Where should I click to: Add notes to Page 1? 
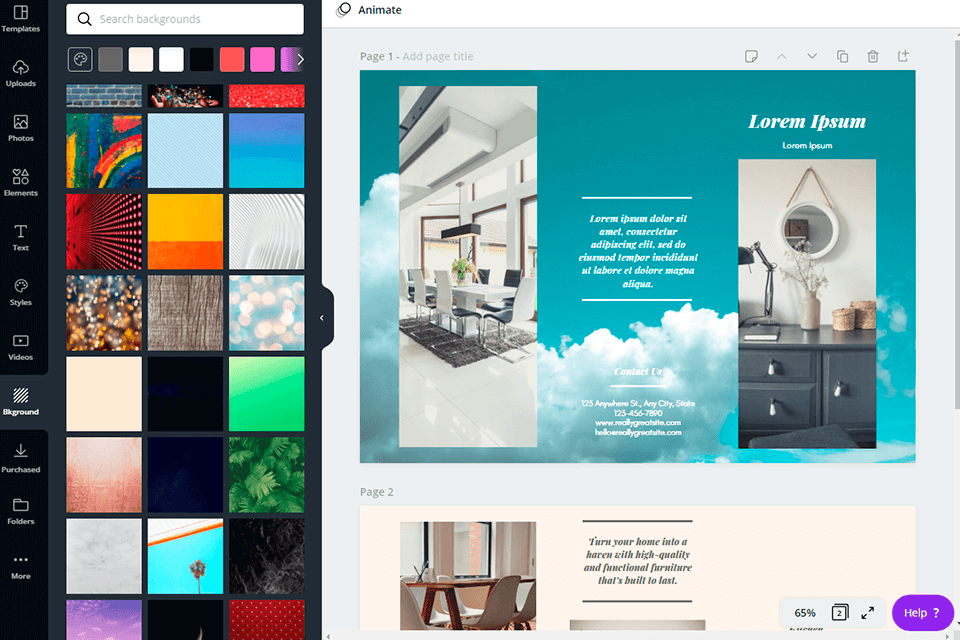751,56
